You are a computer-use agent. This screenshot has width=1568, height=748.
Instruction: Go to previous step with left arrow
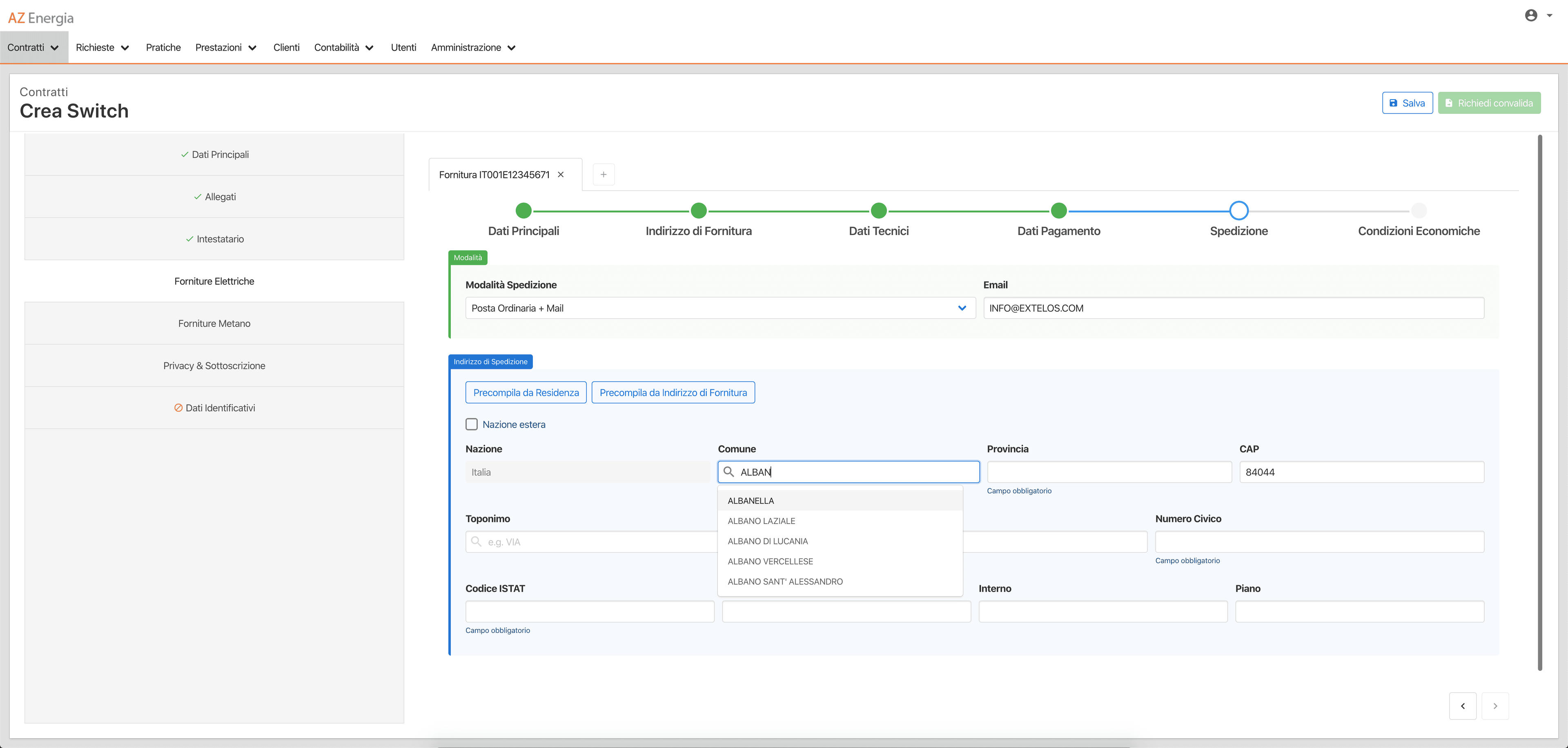tap(1463, 706)
